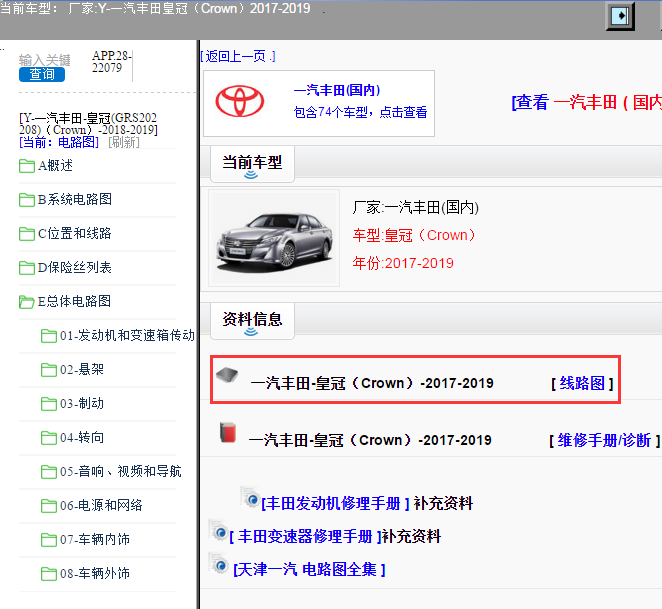Click the folder icon beside 06-电源和网络

click(49, 506)
